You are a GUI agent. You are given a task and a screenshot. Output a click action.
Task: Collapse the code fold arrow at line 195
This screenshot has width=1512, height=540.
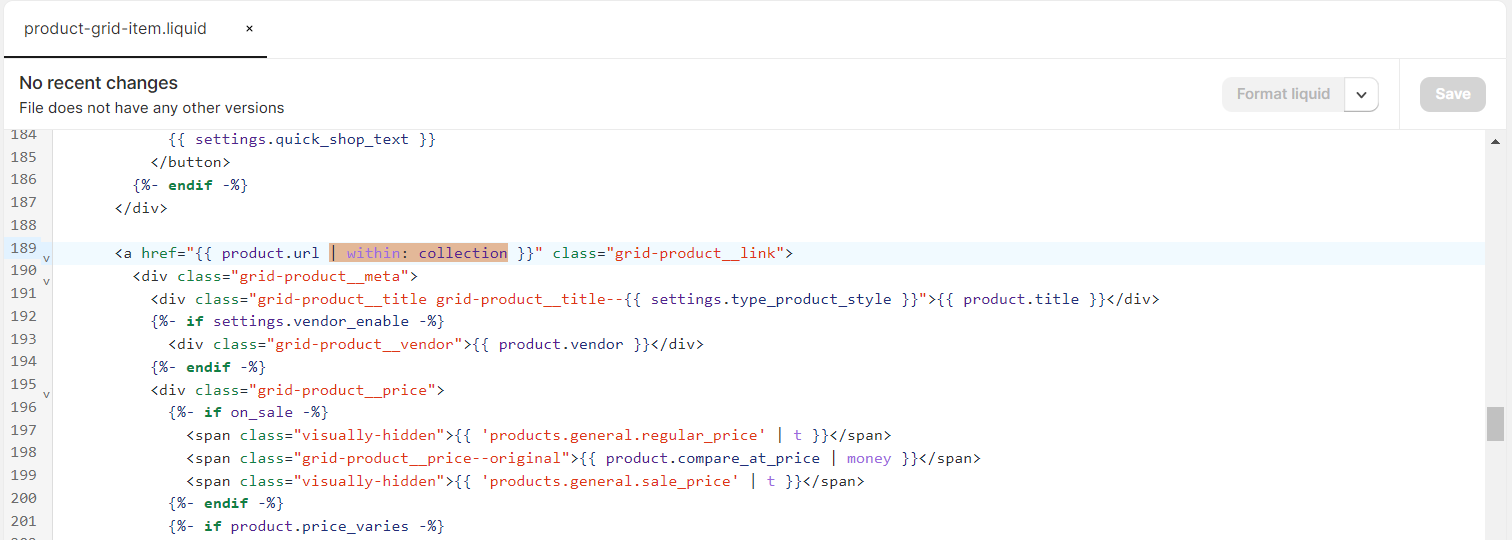point(46,396)
